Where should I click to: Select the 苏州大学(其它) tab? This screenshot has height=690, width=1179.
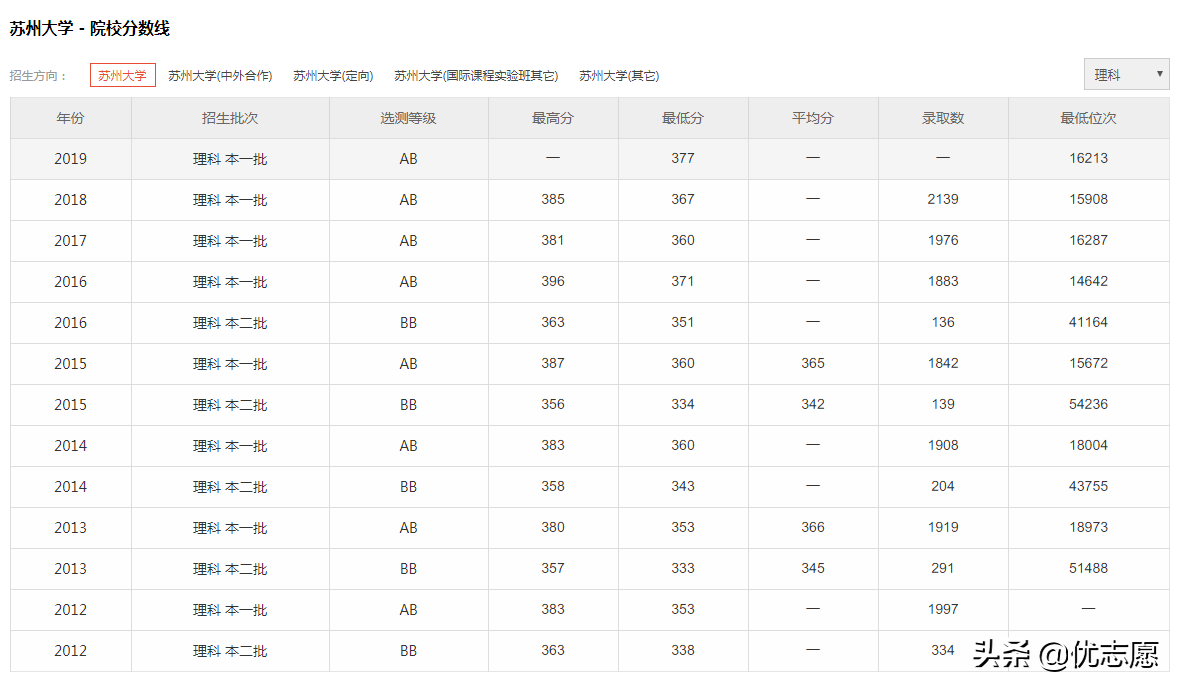pyautogui.click(x=618, y=74)
